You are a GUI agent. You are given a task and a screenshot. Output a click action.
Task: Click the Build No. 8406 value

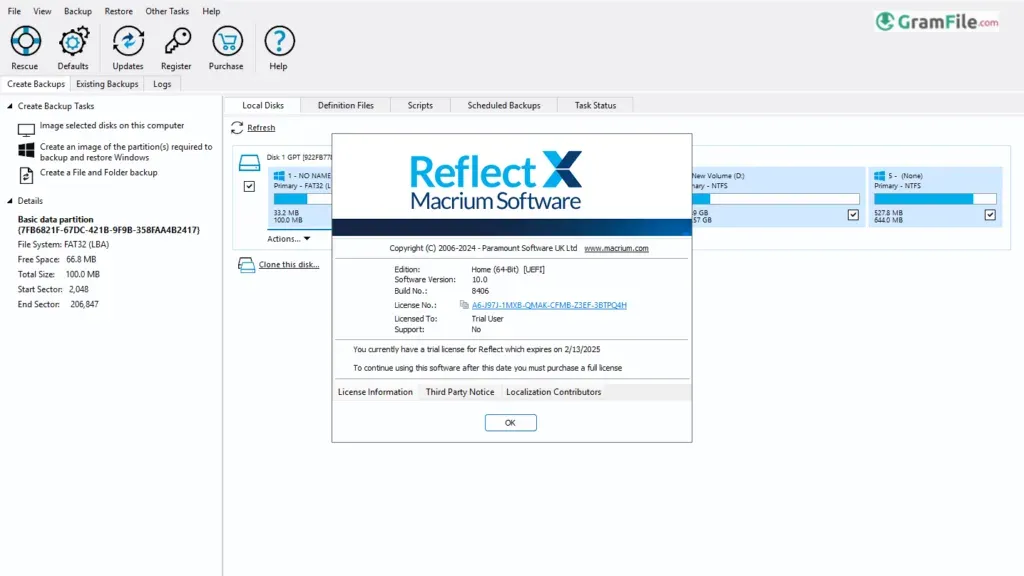pos(480,291)
